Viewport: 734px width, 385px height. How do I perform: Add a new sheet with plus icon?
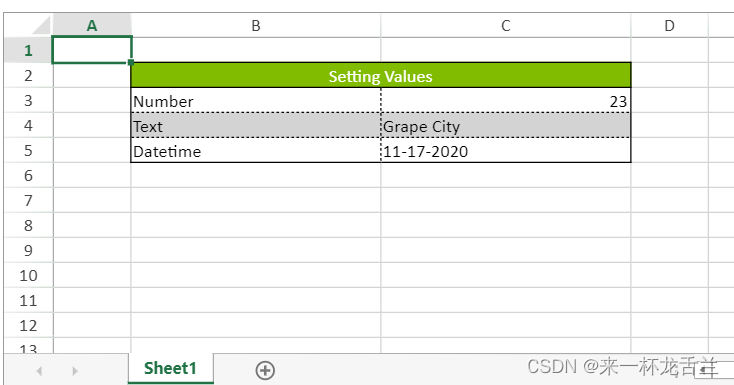pyautogui.click(x=265, y=370)
